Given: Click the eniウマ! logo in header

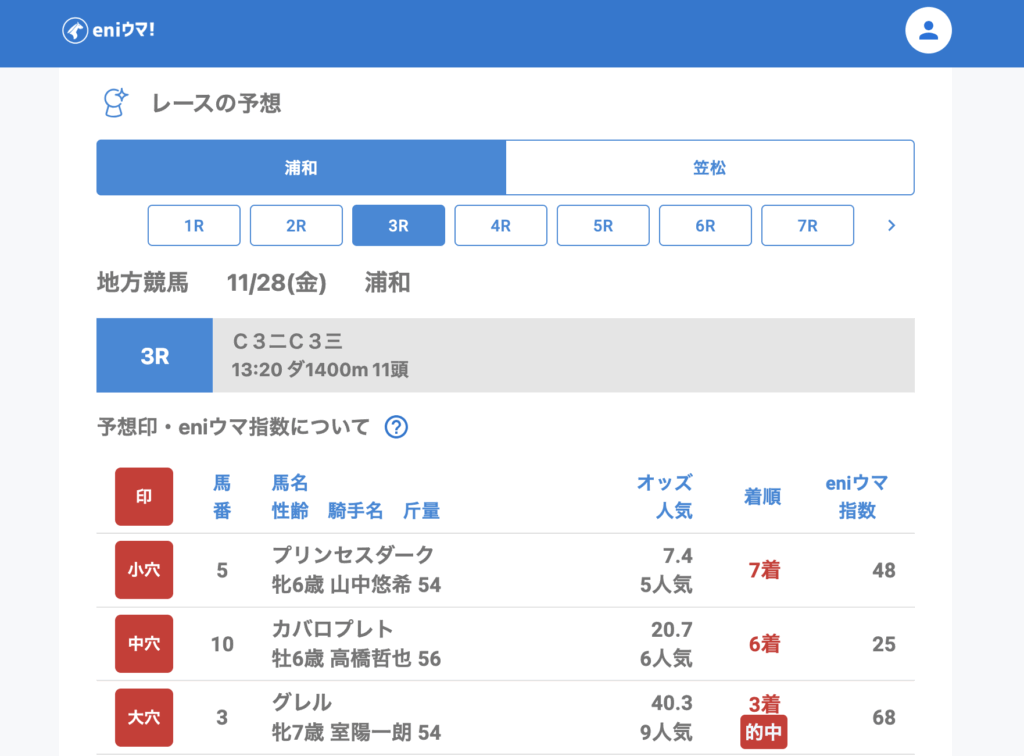Looking at the screenshot, I should [108, 31].
